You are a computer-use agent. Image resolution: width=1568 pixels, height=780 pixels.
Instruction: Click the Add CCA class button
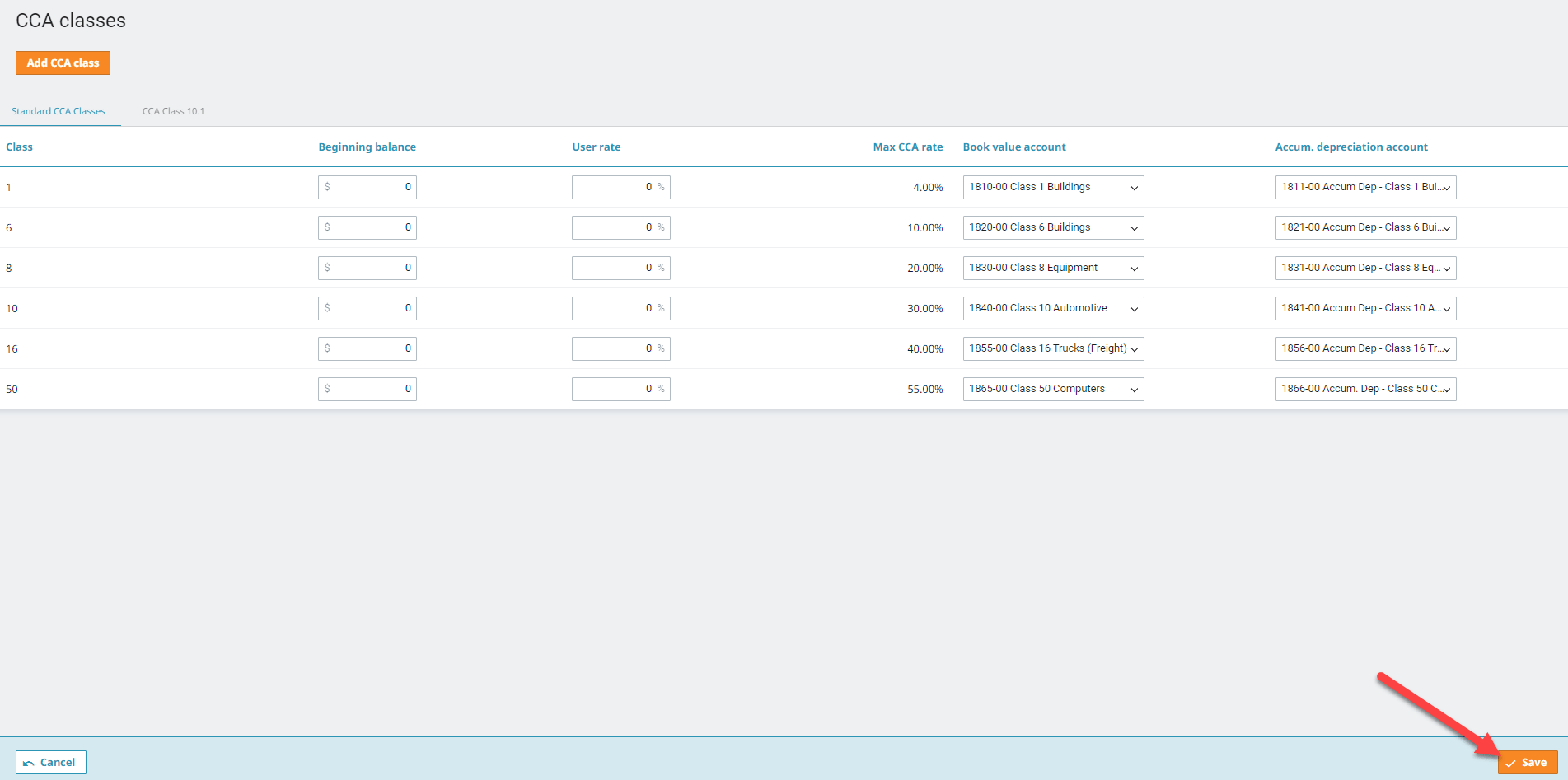pos(63,63)
